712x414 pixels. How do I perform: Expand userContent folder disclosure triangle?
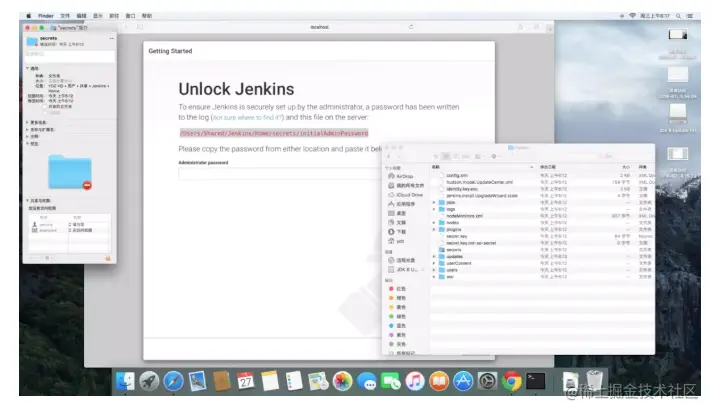tap(434, 263)
